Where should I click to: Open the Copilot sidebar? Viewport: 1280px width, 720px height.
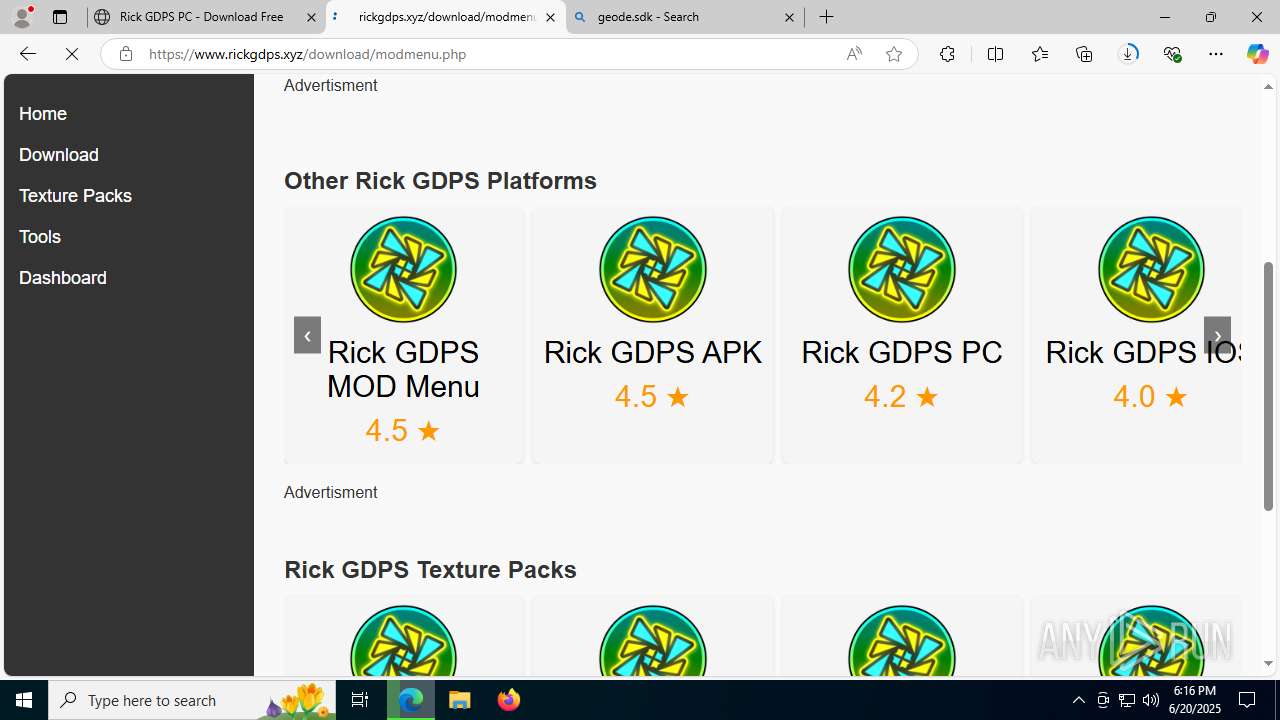pos(1257,54)
